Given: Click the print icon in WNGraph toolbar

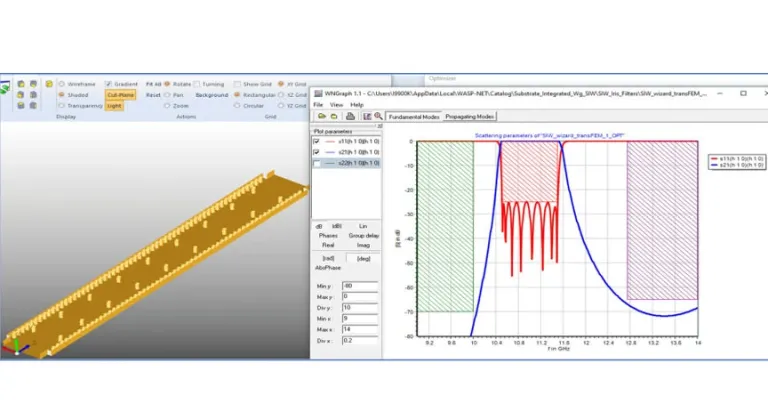Looking at the screenshot, I should click(350, 116).
